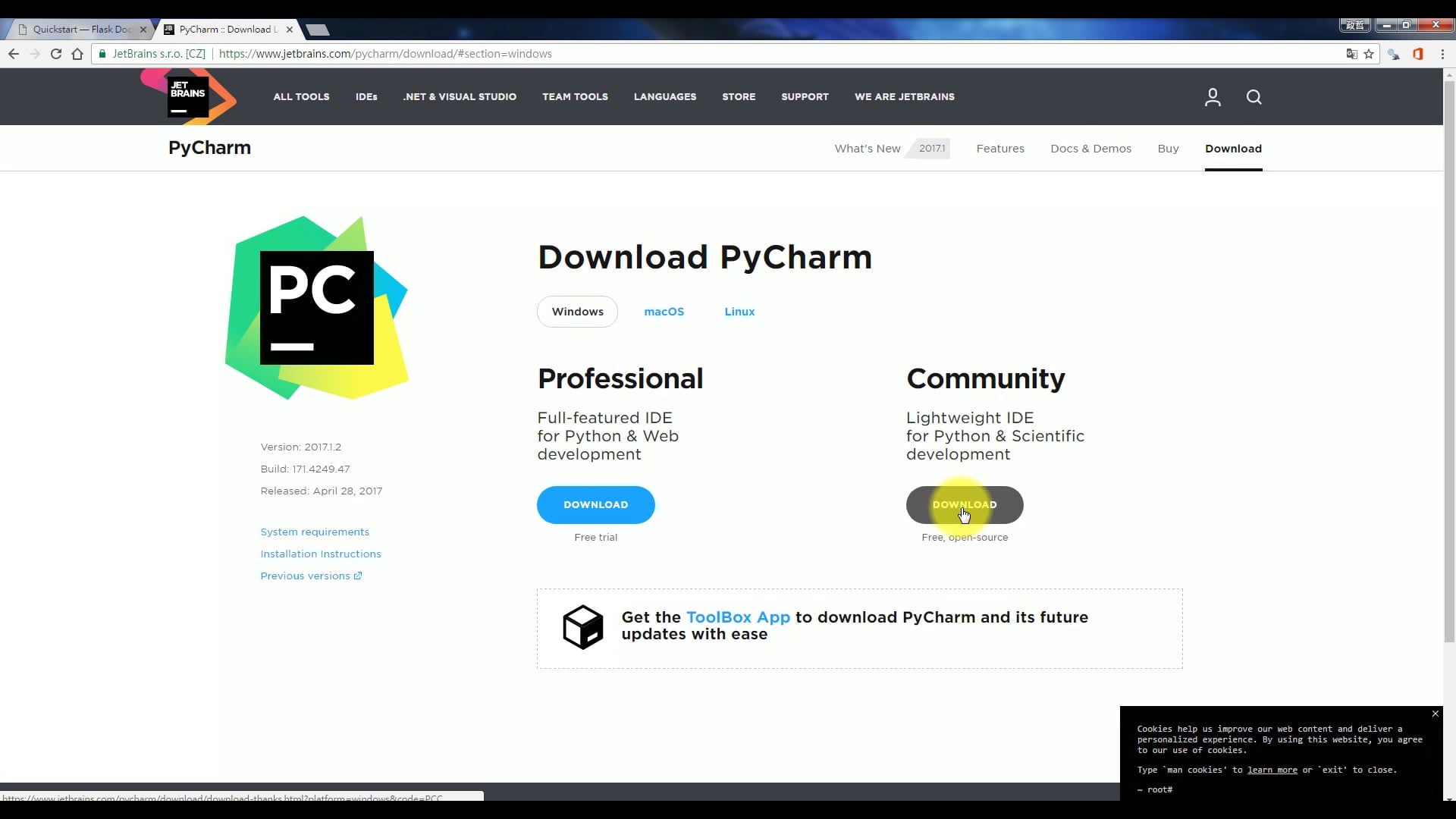Click the PyCharm product logo image
1456x819 pixels.
click(x=316, y=307)
